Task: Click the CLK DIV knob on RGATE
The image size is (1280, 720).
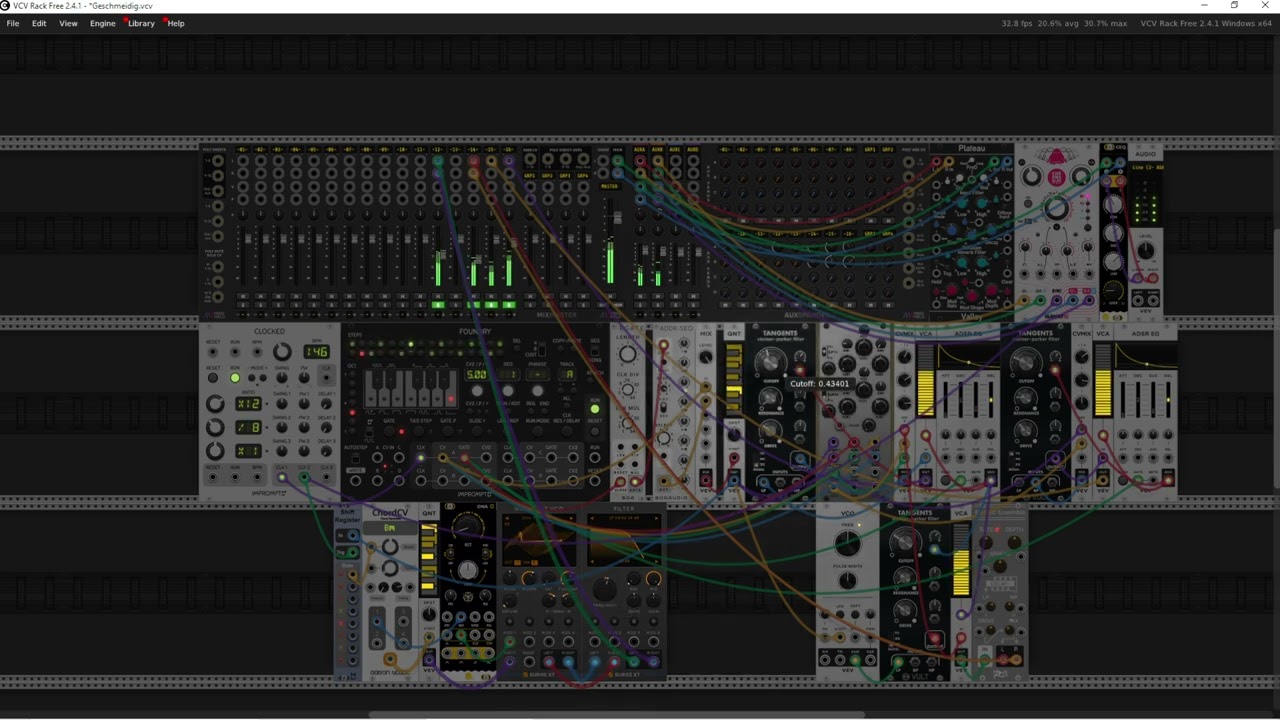Action: 628,387
